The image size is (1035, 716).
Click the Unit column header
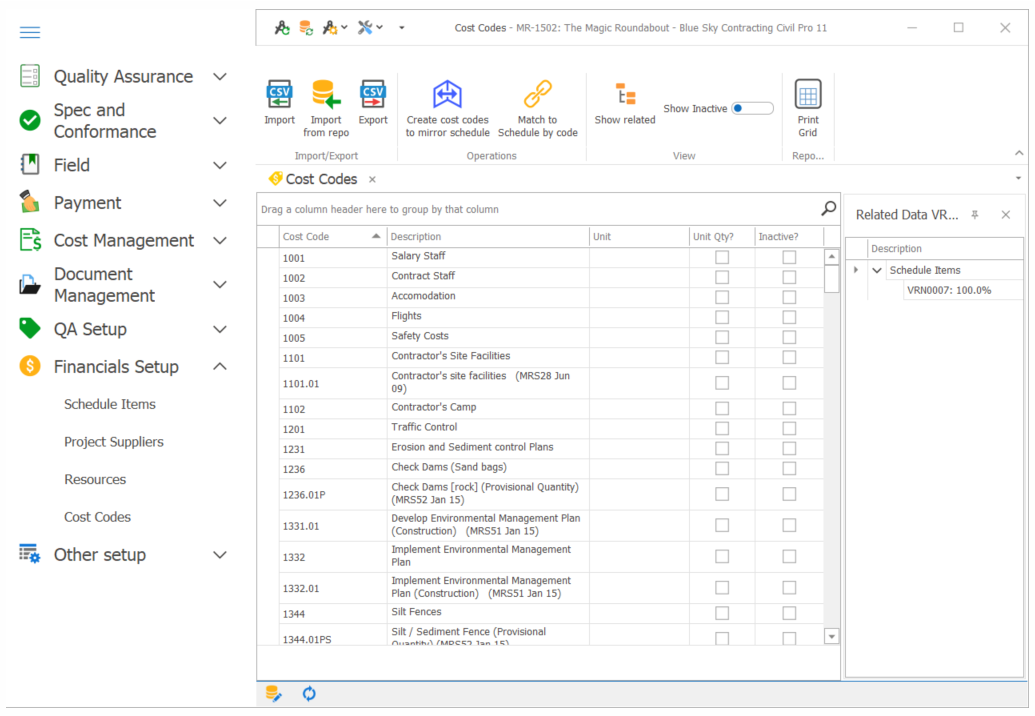tap(638, 236)
